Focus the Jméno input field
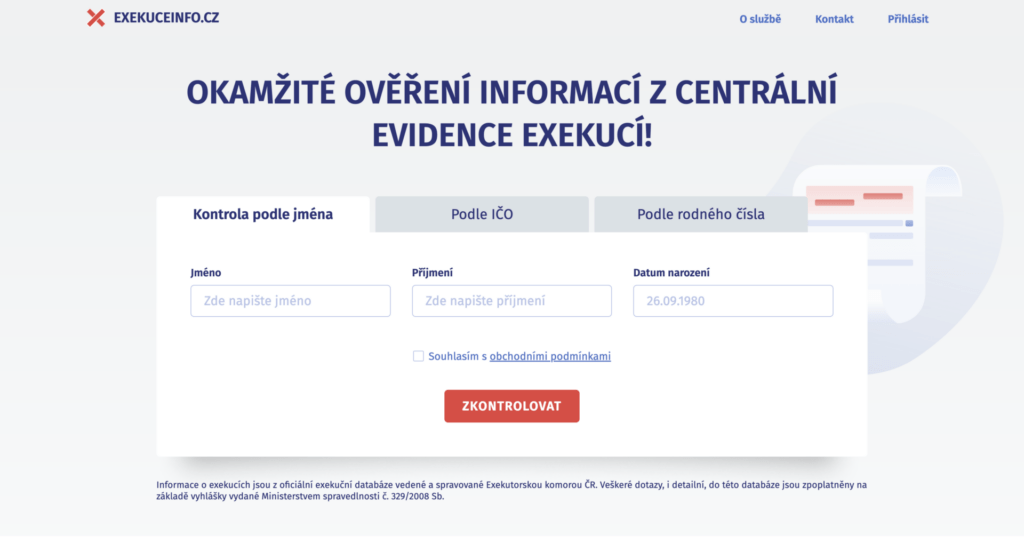This screenshot has height=552, width=1024. [290, 301]
